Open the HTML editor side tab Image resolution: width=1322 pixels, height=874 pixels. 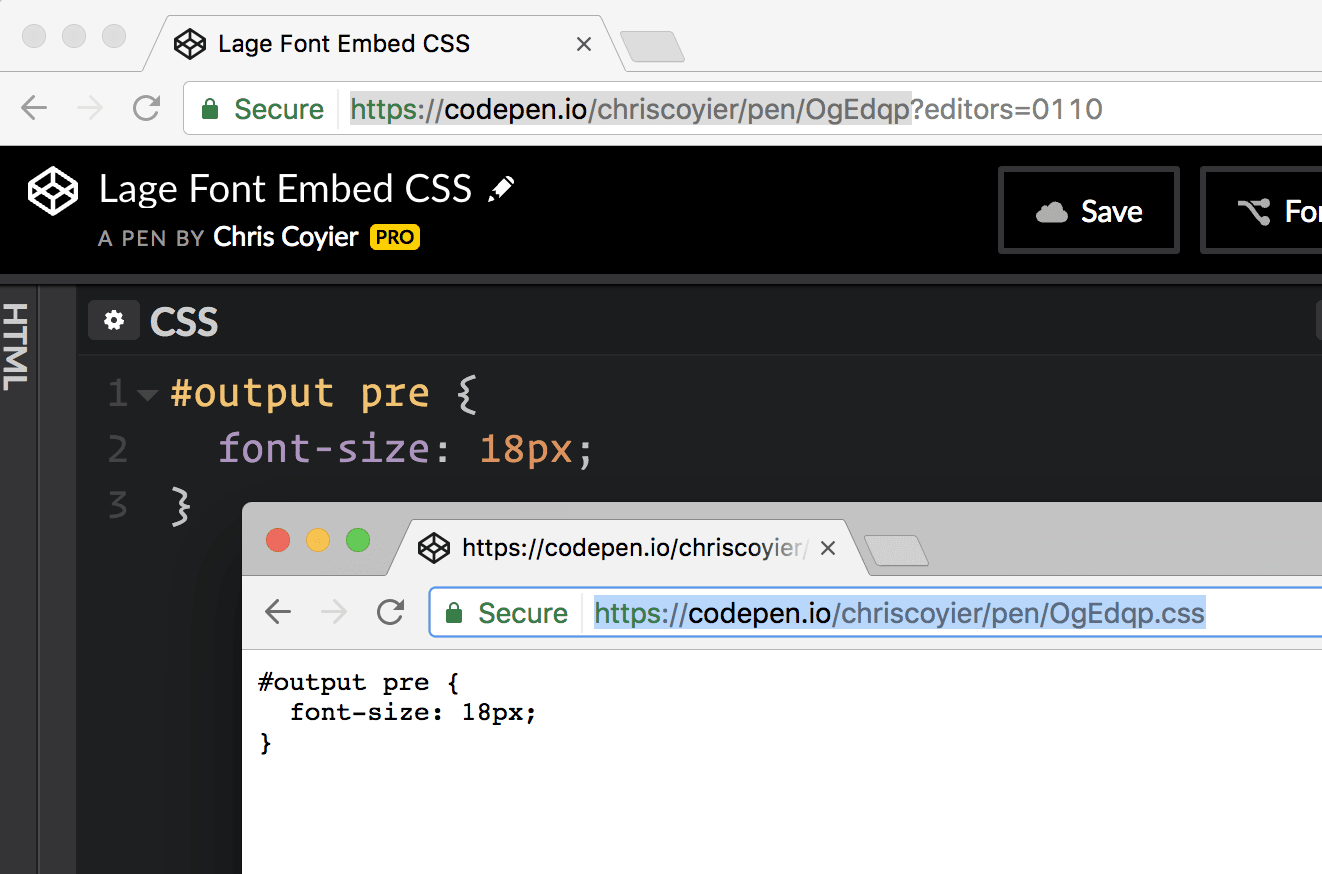17,346
